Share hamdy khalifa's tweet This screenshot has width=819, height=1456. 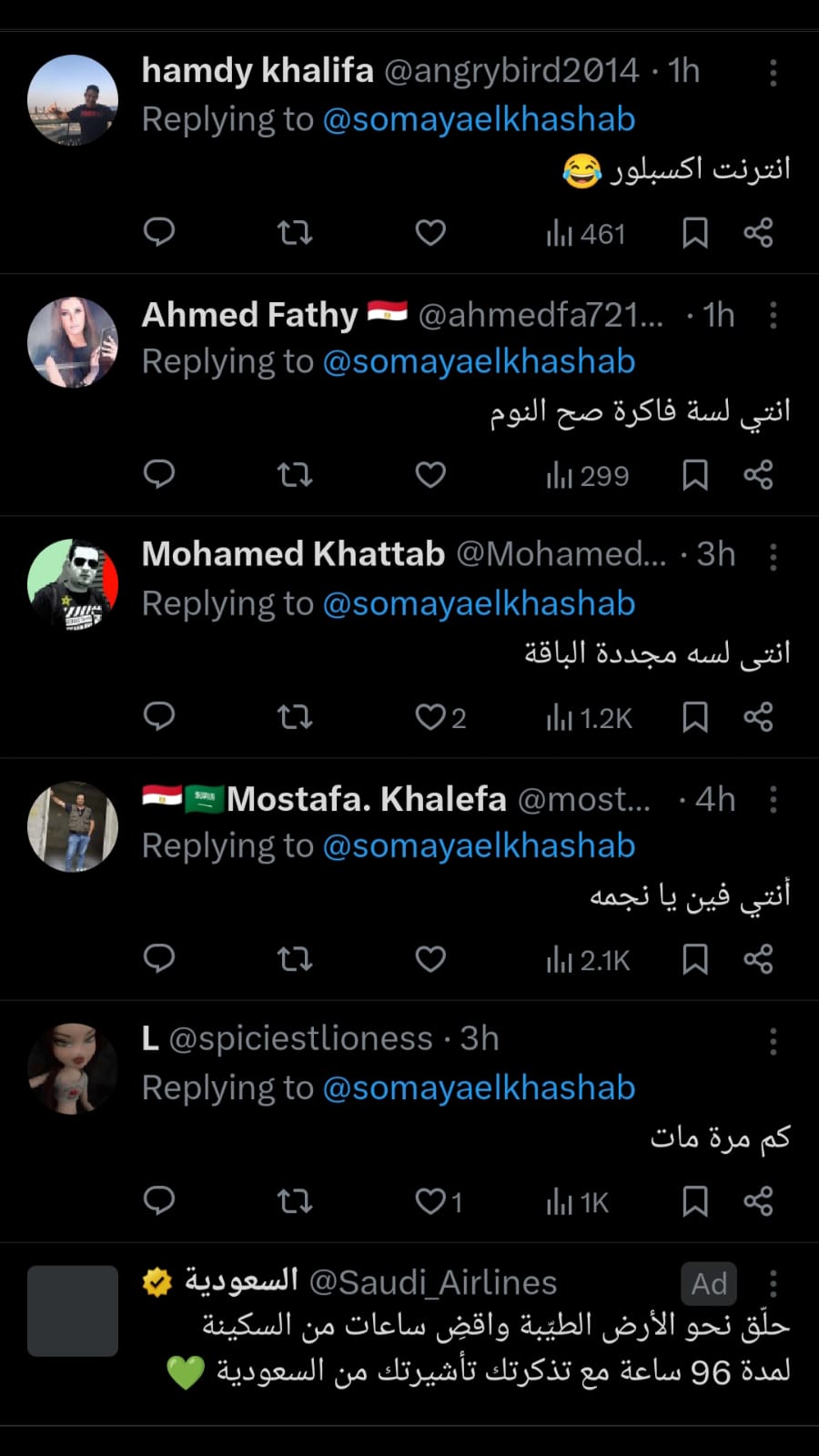[758, 233]
